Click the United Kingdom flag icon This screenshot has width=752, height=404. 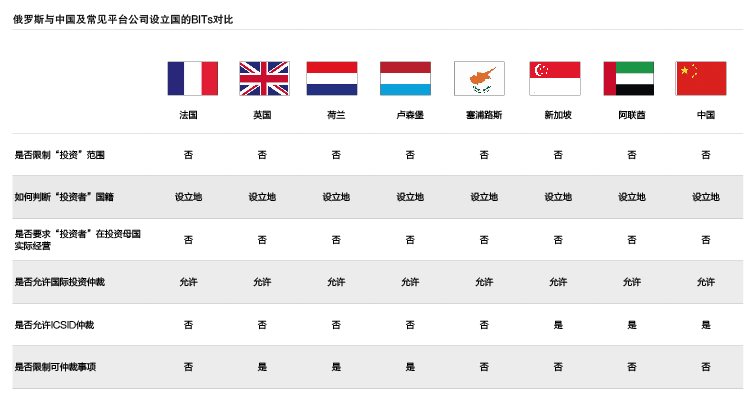(x=264, y=78)
